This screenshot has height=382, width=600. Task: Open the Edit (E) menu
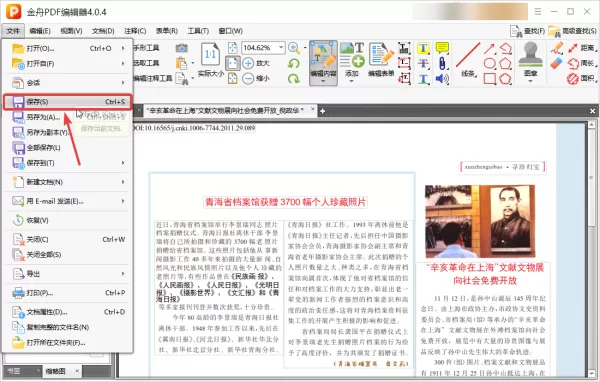pos(40,31)
